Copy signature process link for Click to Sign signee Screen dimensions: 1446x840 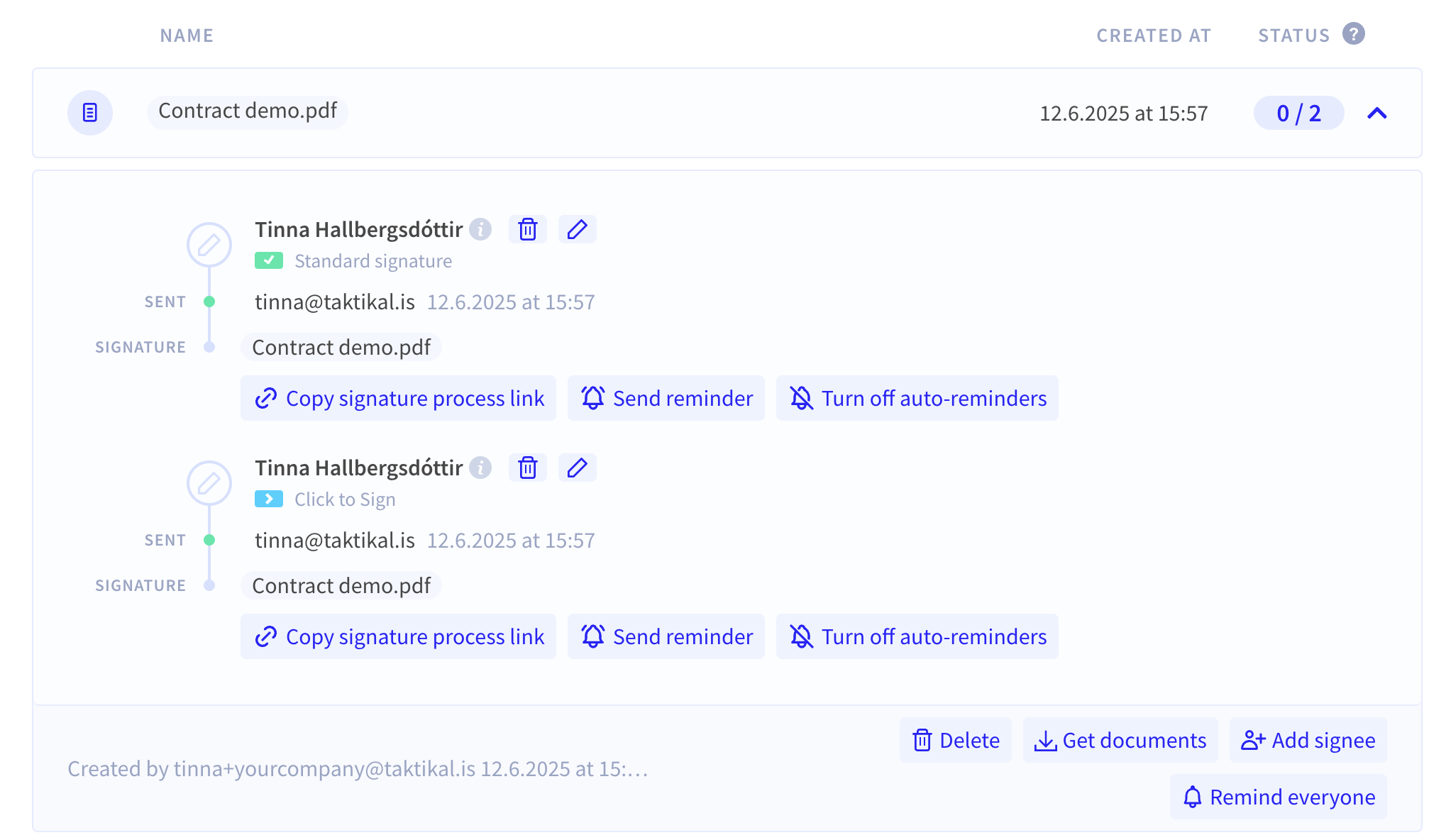click(398, 636)
